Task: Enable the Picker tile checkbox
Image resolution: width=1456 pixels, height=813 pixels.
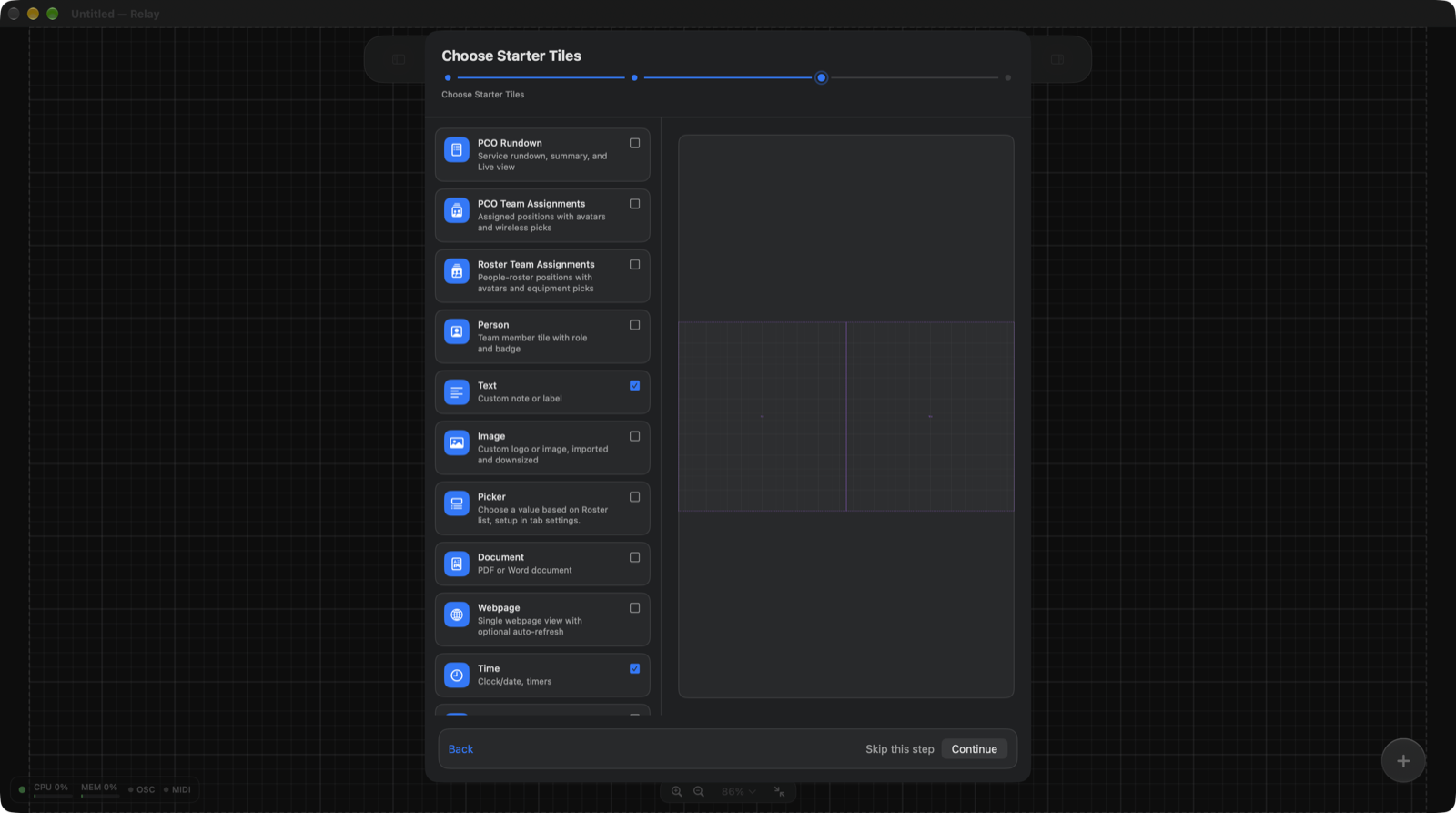Action: [x=635, y=497]
